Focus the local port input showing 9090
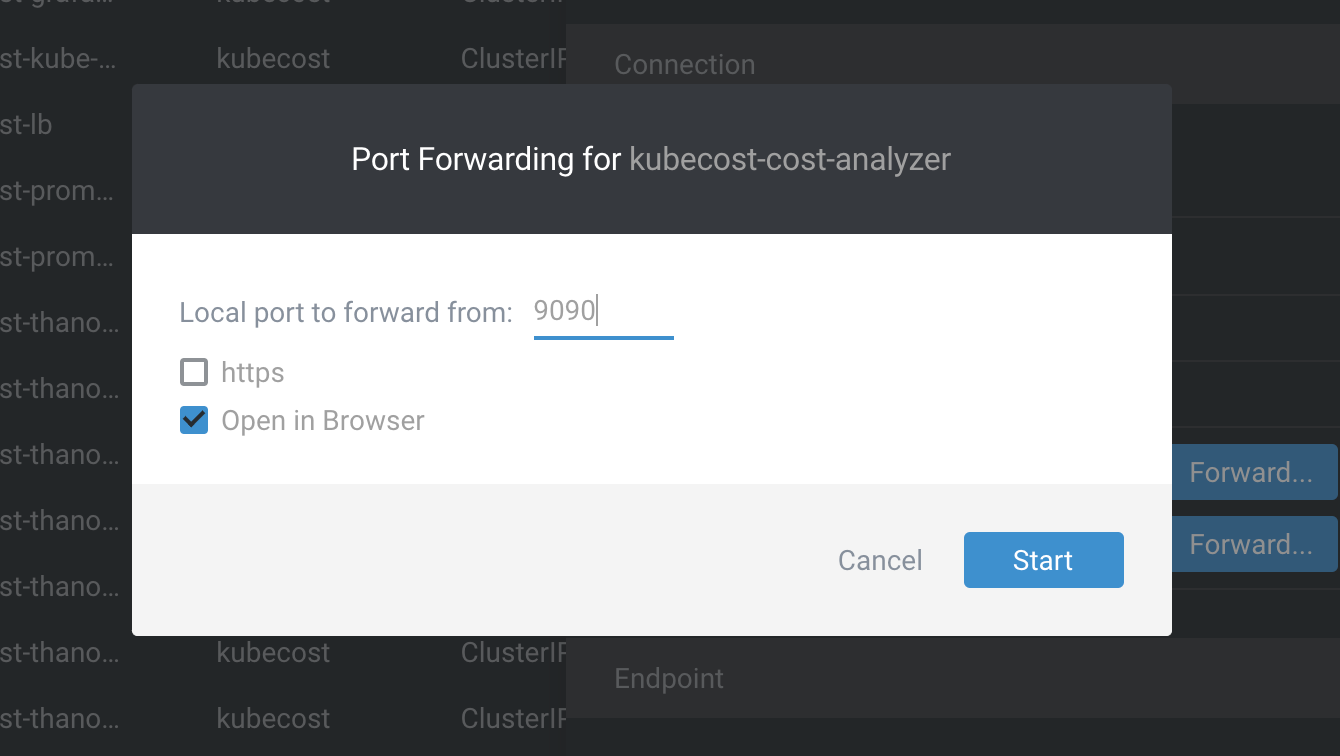Viewport: 1340px width, 756px height. pyautogui.click(x=603, y=311)
